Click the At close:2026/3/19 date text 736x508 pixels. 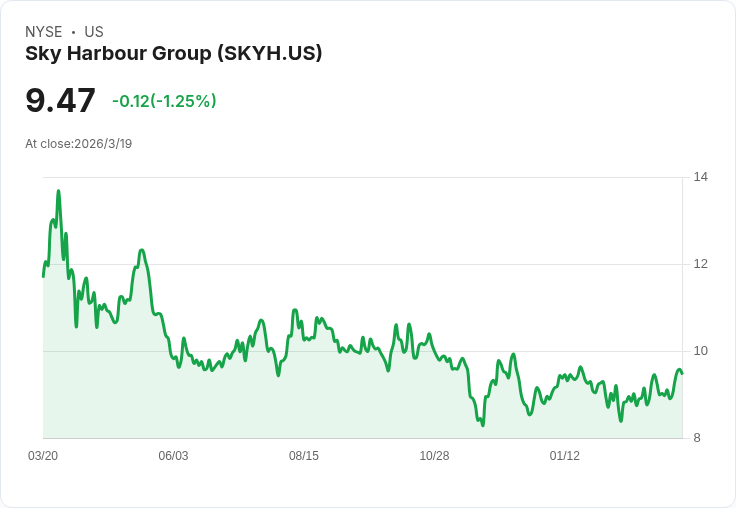click(78, 144)
